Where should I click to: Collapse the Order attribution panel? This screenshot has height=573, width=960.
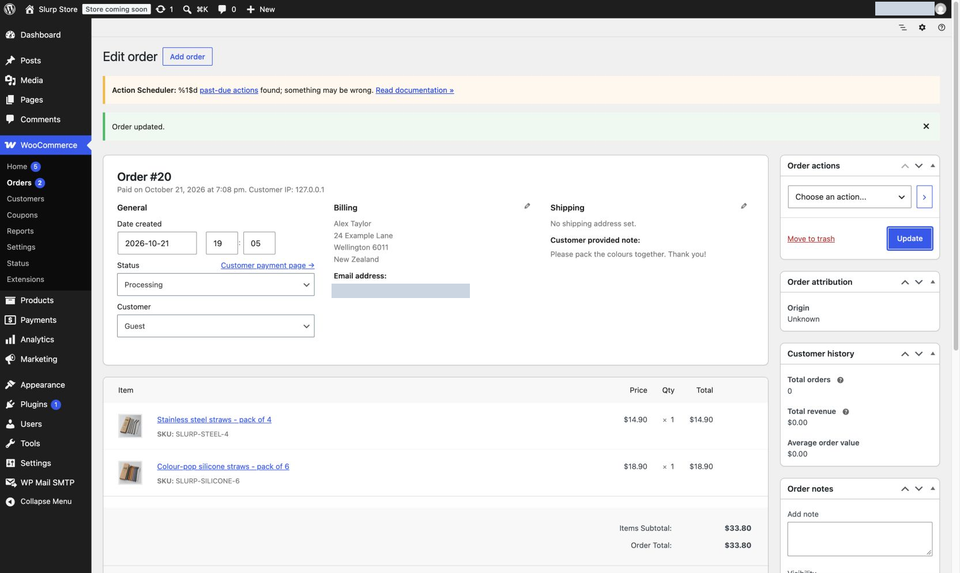point(932,282)
